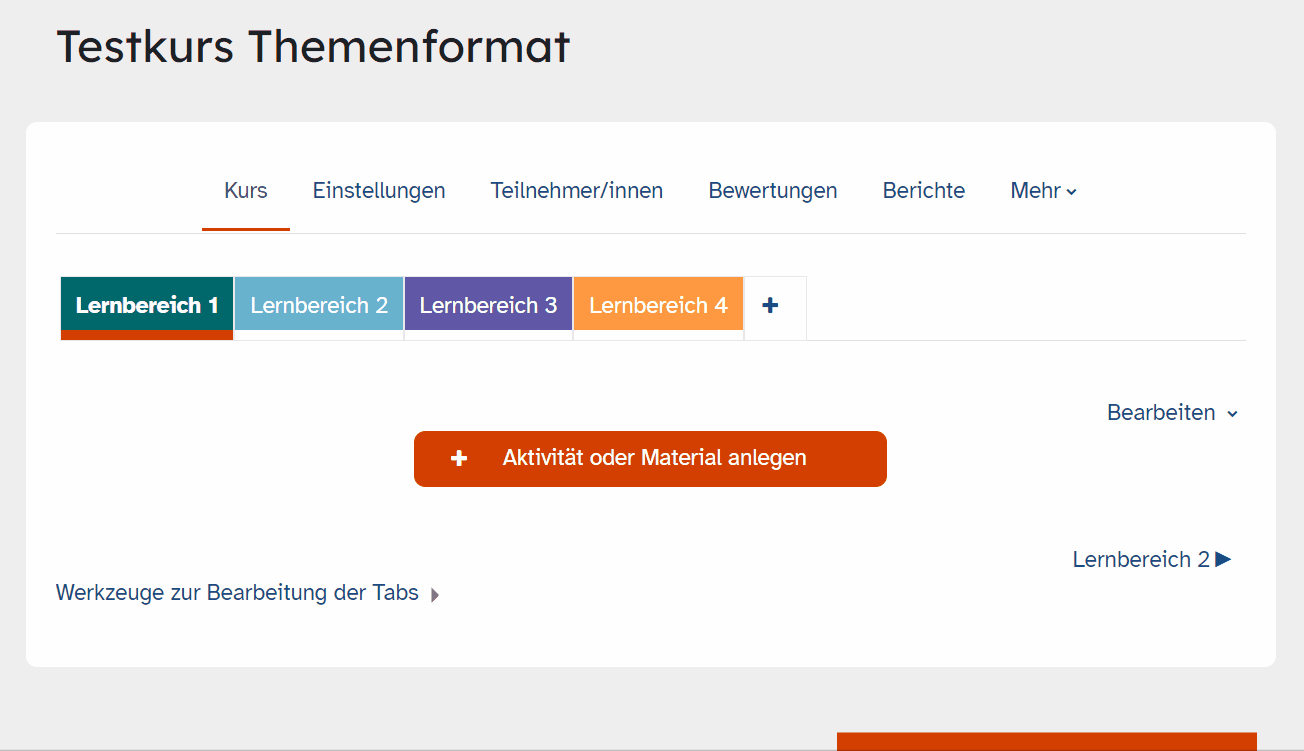This screenshot has width=1304, height=751.
Task: Switch to the Lernbereich 3 tab
Action: tap(488, 304)
